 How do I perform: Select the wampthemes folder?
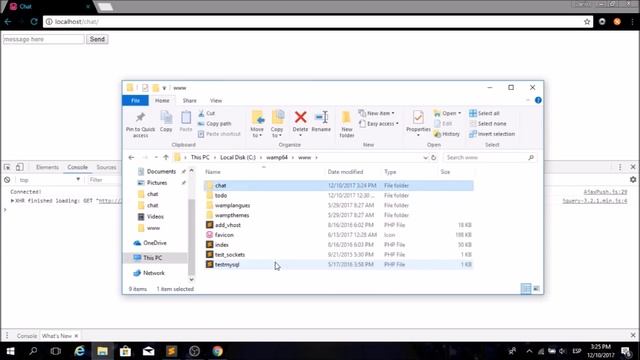coord(339,215)
